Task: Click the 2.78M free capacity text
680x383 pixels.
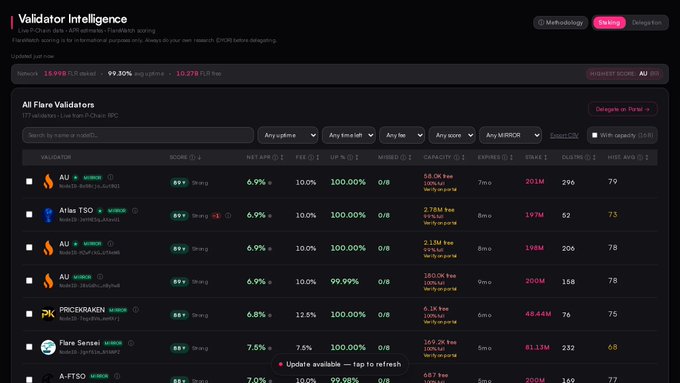Action: coord(439,210)
